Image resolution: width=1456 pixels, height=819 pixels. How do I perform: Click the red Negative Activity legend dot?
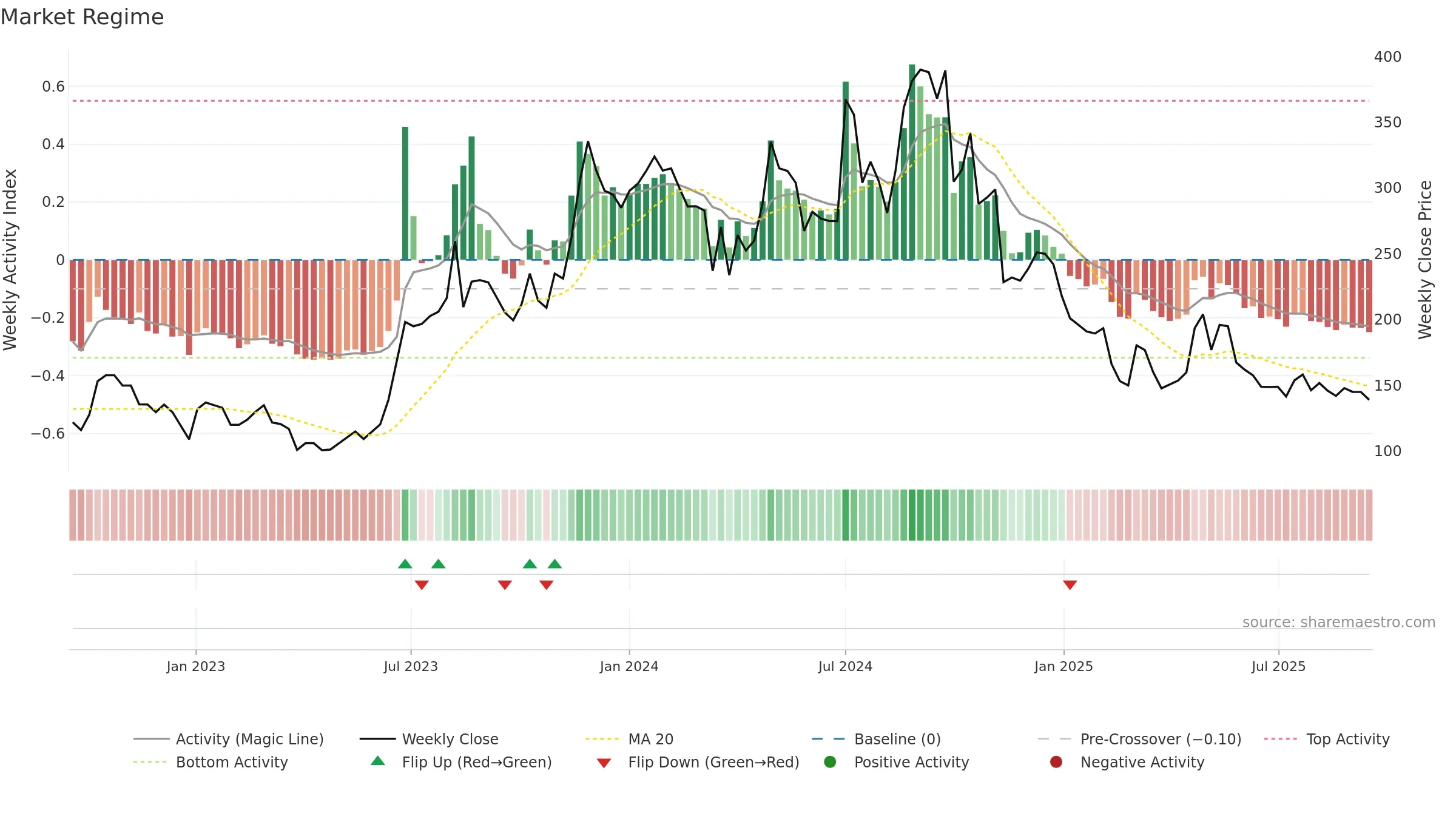pos(1056,762)
